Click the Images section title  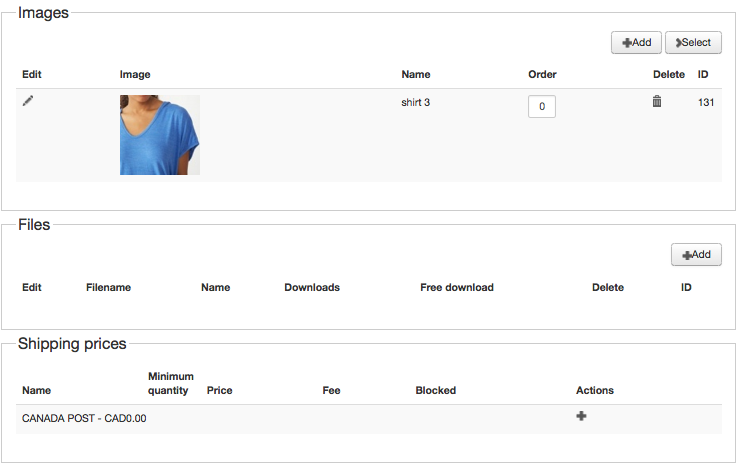(x=43, y=13)
